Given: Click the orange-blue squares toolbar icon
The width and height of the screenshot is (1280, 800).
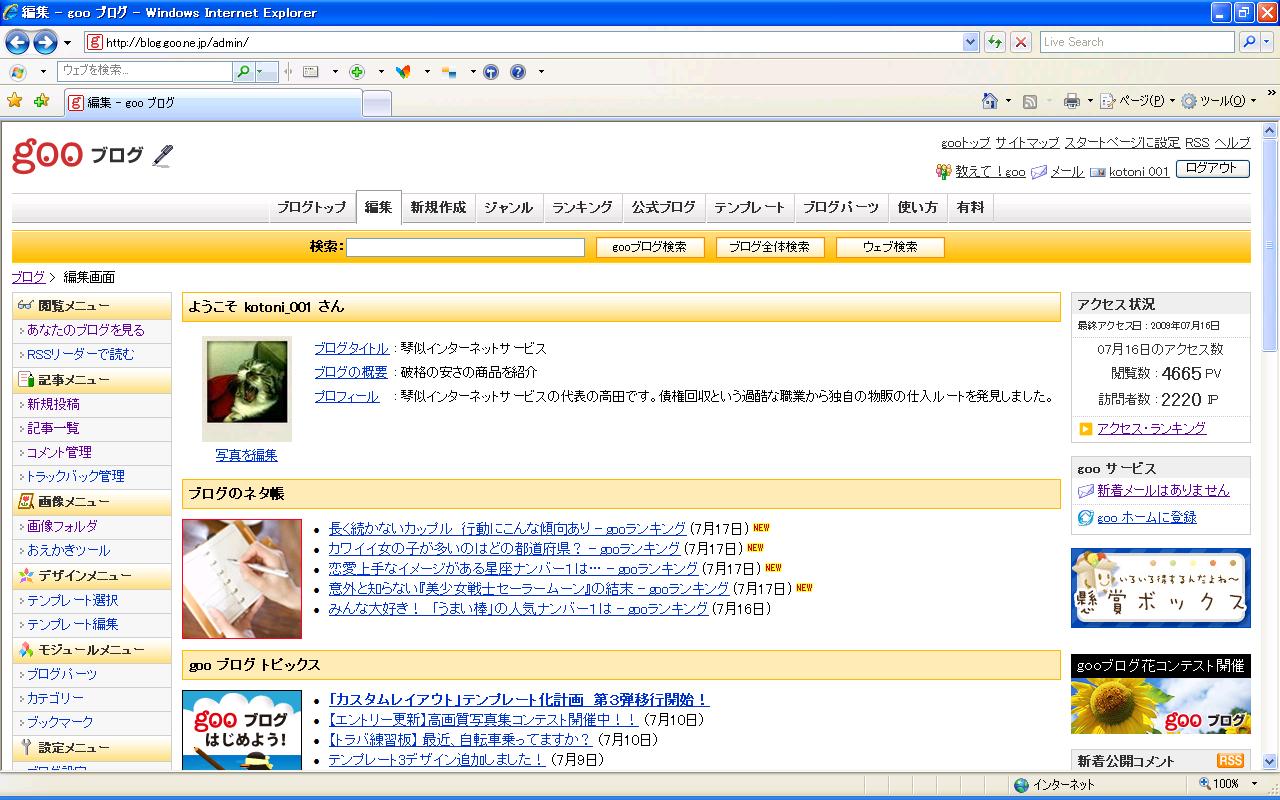Looking at the screenshot, I should (x=449, y=72).
